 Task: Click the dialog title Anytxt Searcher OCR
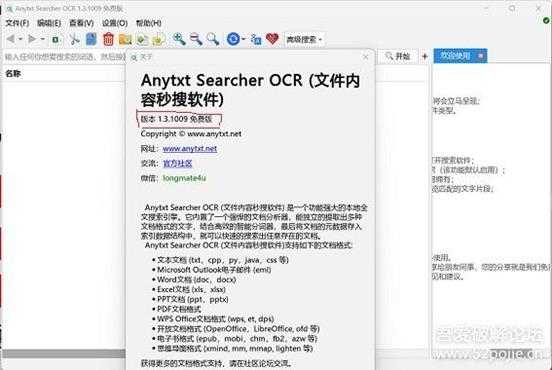coord(250,90)
